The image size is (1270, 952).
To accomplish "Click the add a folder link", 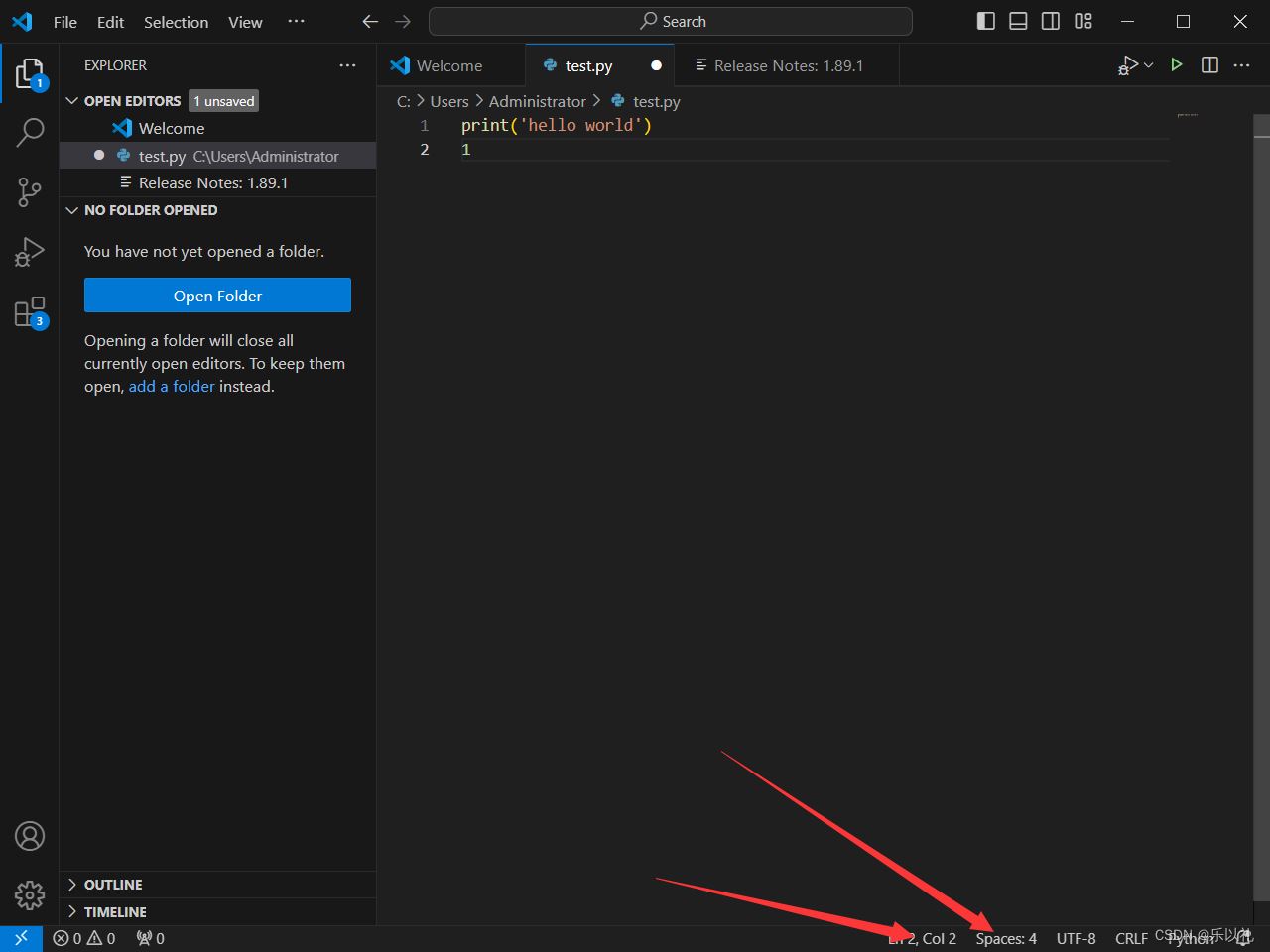I will tap(172, 386).
